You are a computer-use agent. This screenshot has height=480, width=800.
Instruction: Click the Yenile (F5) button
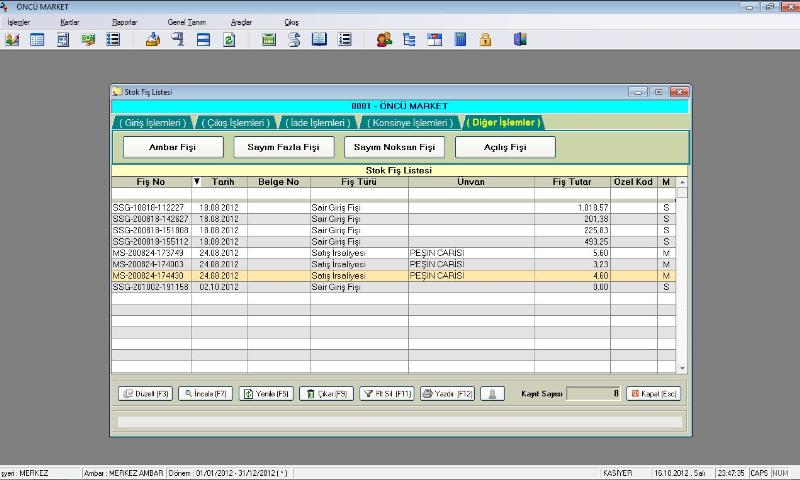(266, 394)
